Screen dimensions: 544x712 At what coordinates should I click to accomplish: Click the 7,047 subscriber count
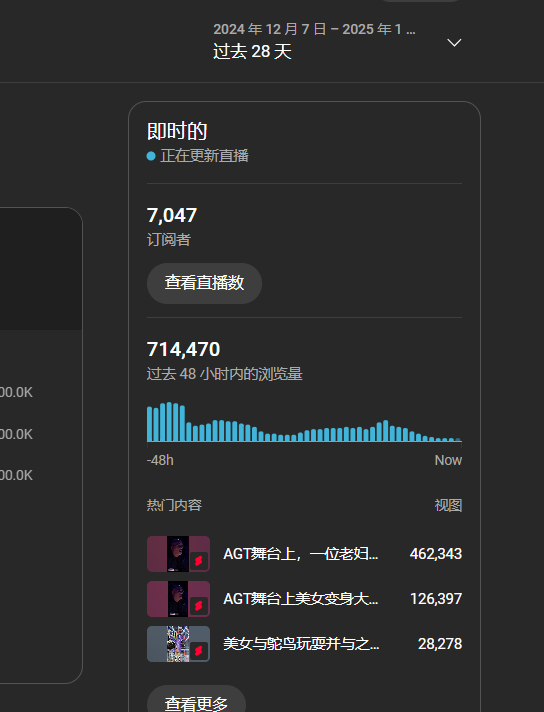pyautogui.click(x=172, y=215)
